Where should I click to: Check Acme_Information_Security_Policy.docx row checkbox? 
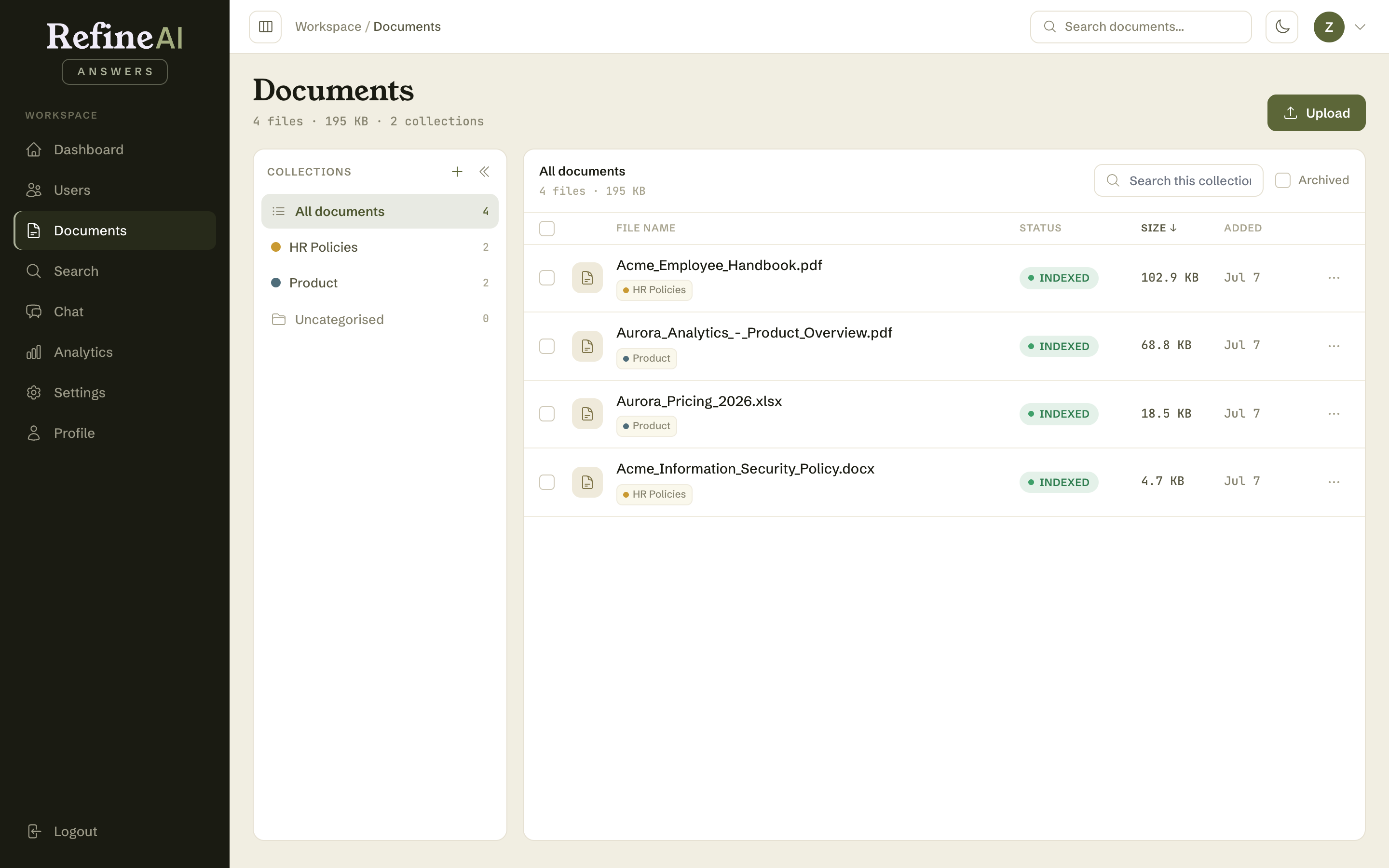coord(547,482)
